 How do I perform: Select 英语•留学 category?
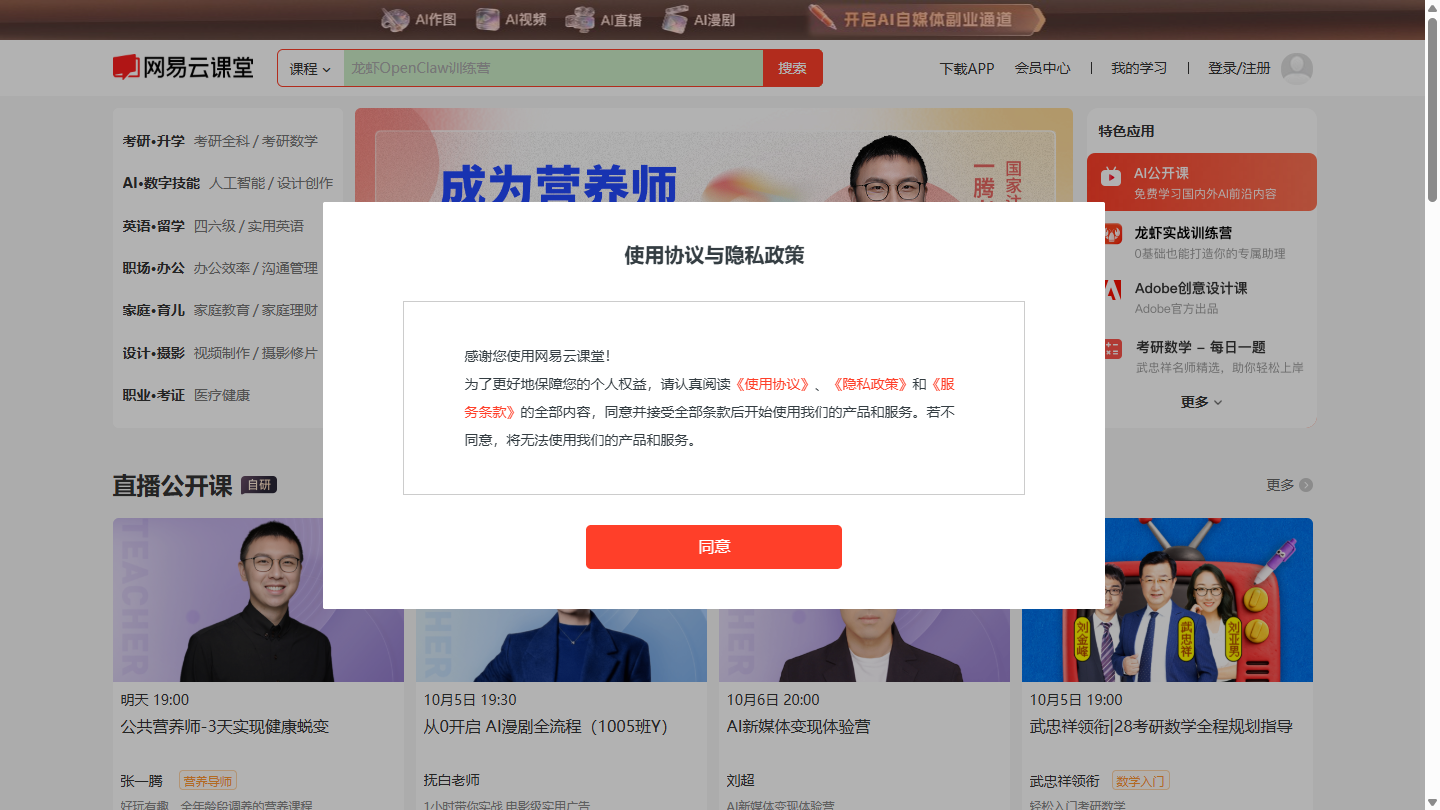tap(154, 226)
